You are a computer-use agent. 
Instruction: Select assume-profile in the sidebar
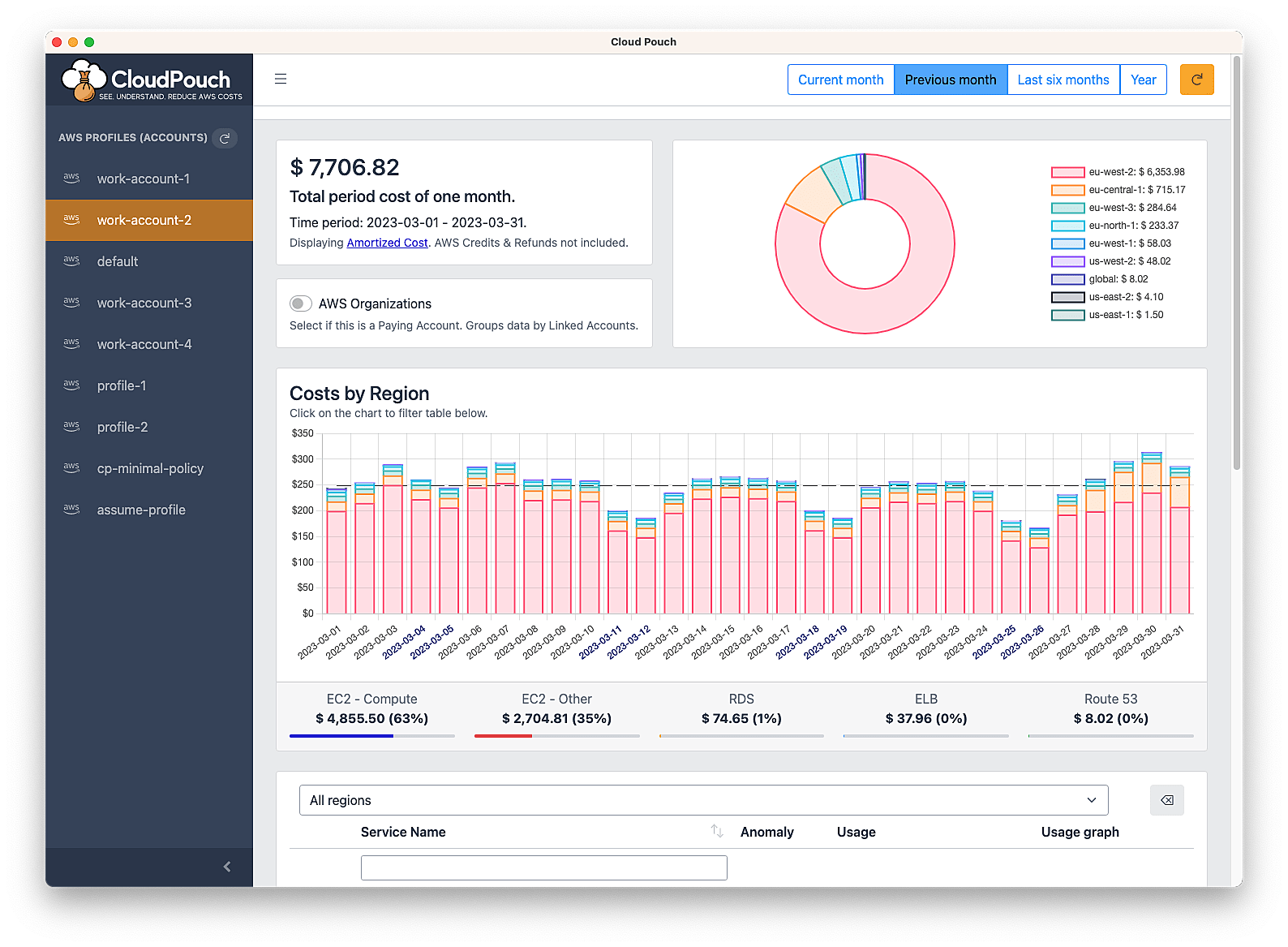pos(149,510)
